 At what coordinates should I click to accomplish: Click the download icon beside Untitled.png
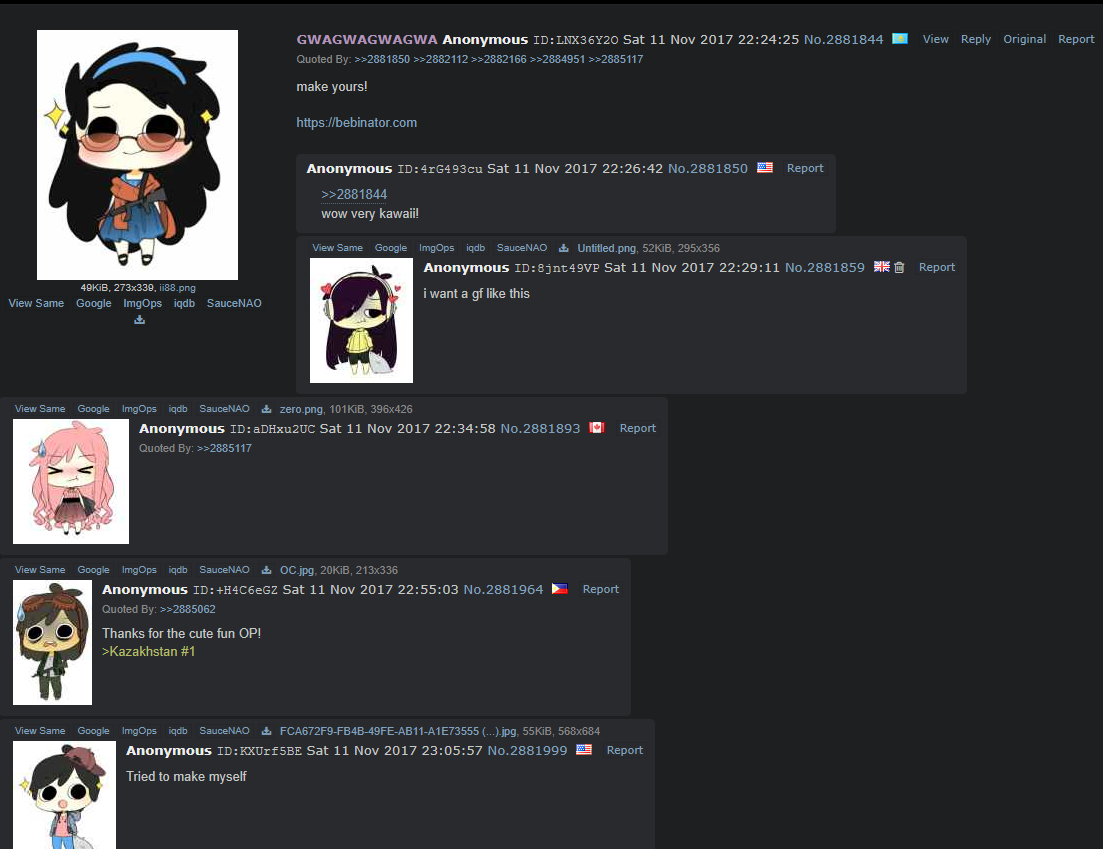[563, 248]
